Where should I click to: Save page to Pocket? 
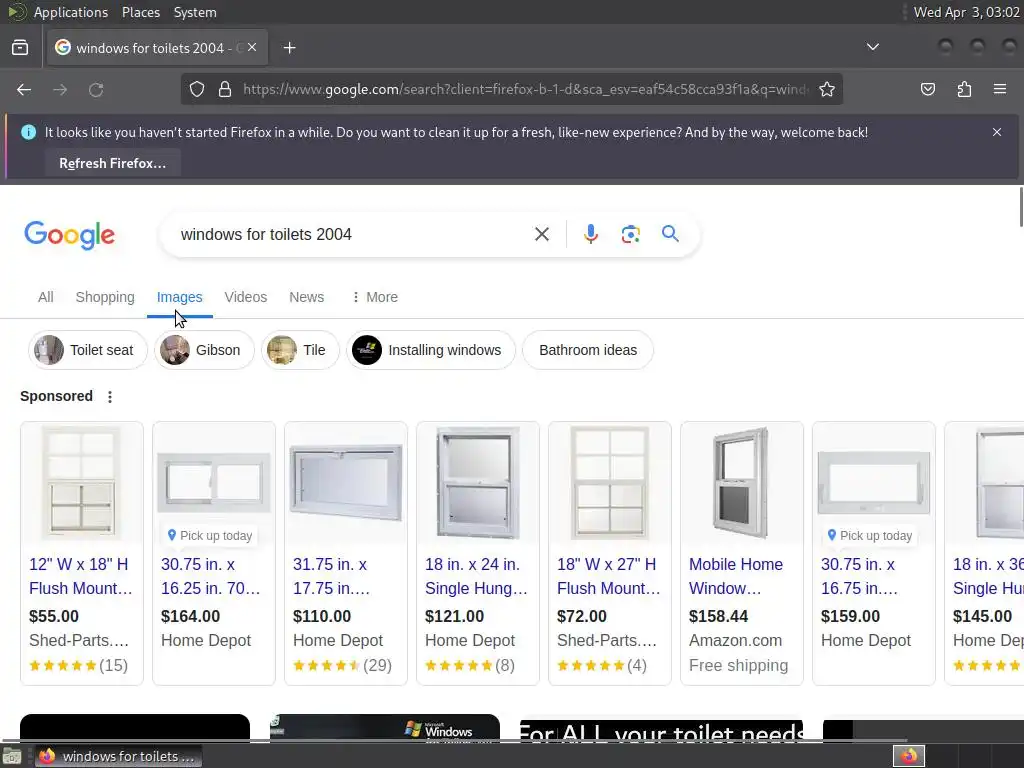928,89
